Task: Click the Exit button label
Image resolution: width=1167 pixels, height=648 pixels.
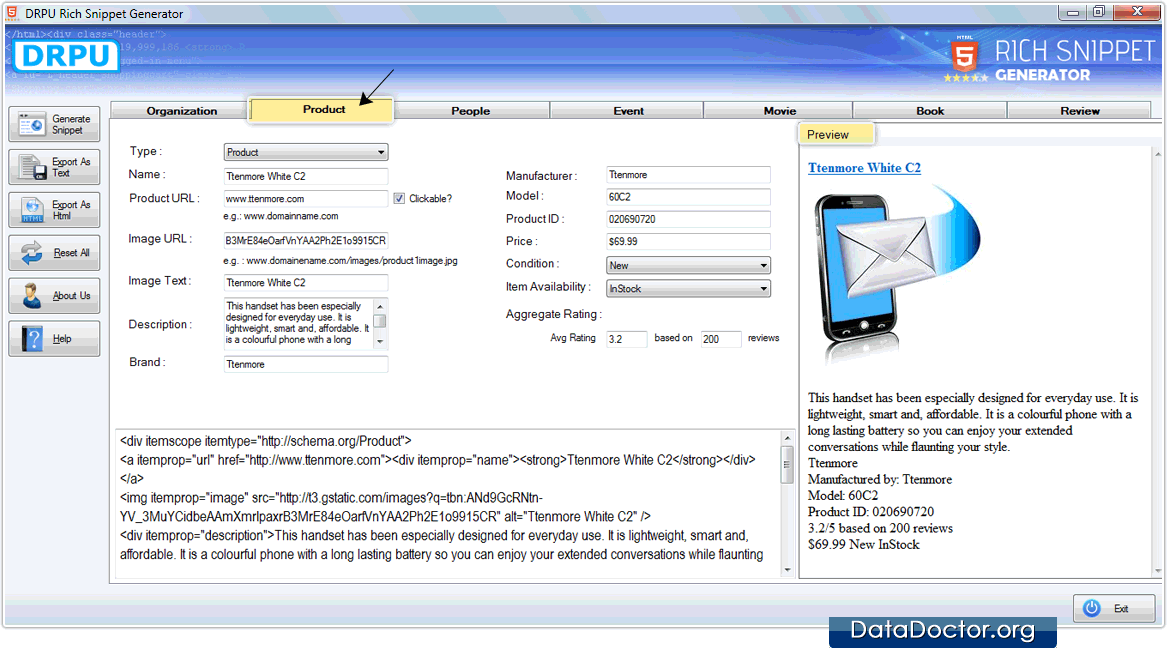Action: coord(1121,609)
